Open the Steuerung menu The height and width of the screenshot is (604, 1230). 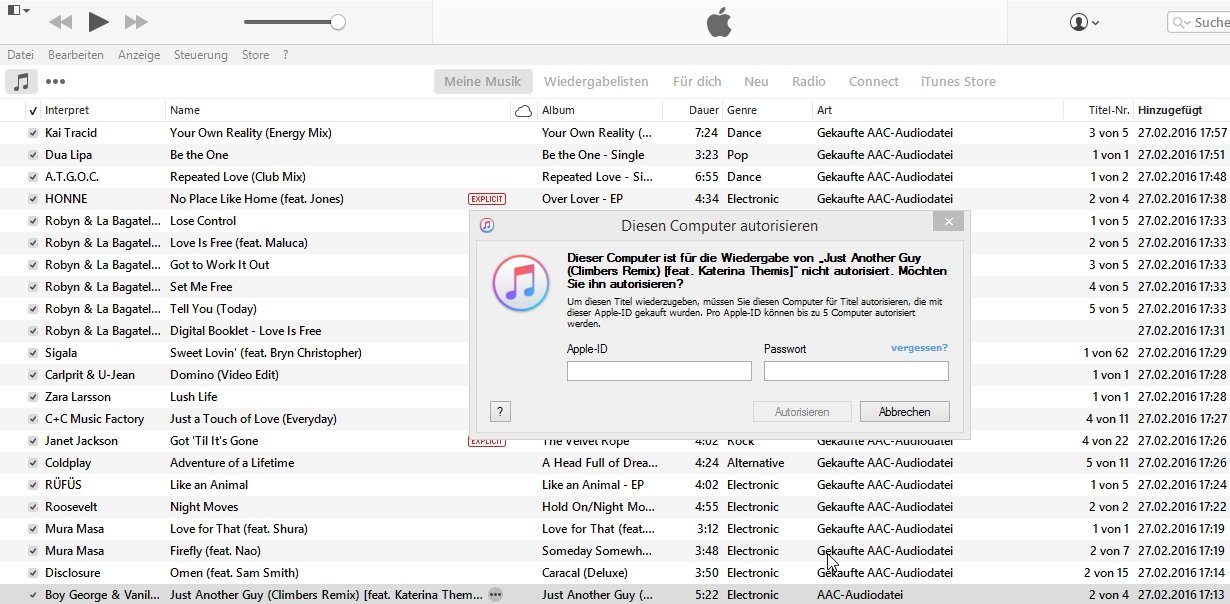pos(200,55)
